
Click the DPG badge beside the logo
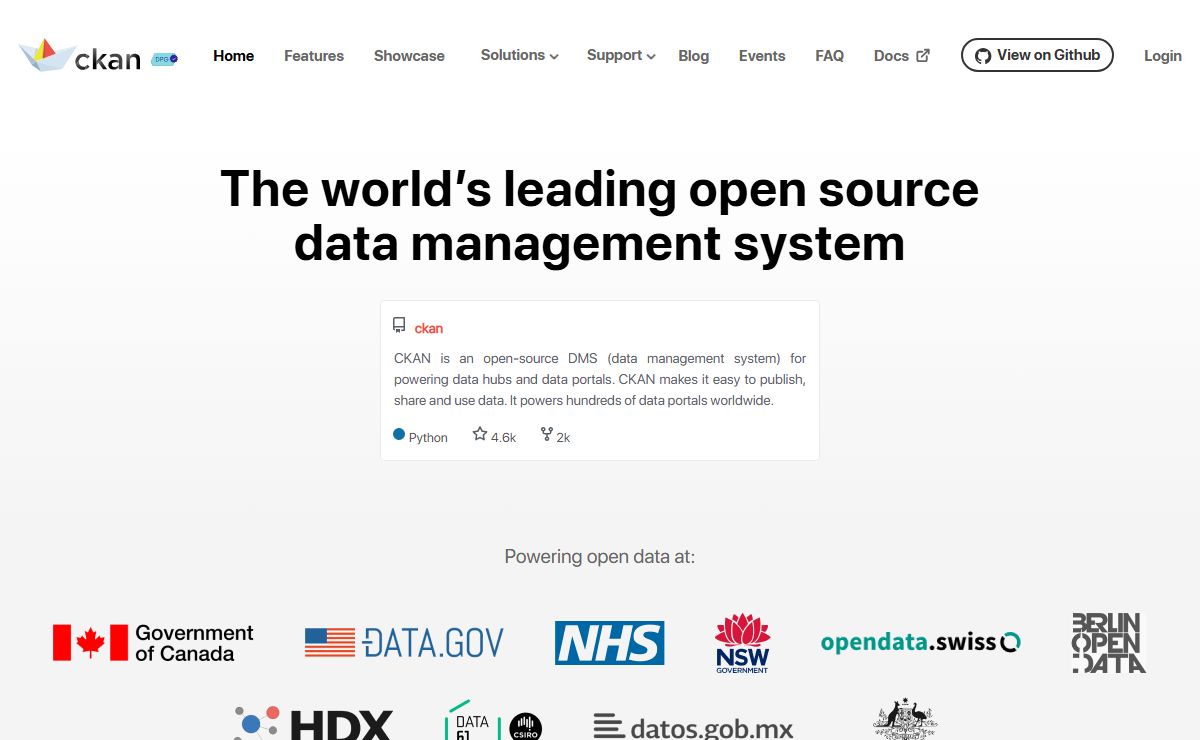[164, 60]
